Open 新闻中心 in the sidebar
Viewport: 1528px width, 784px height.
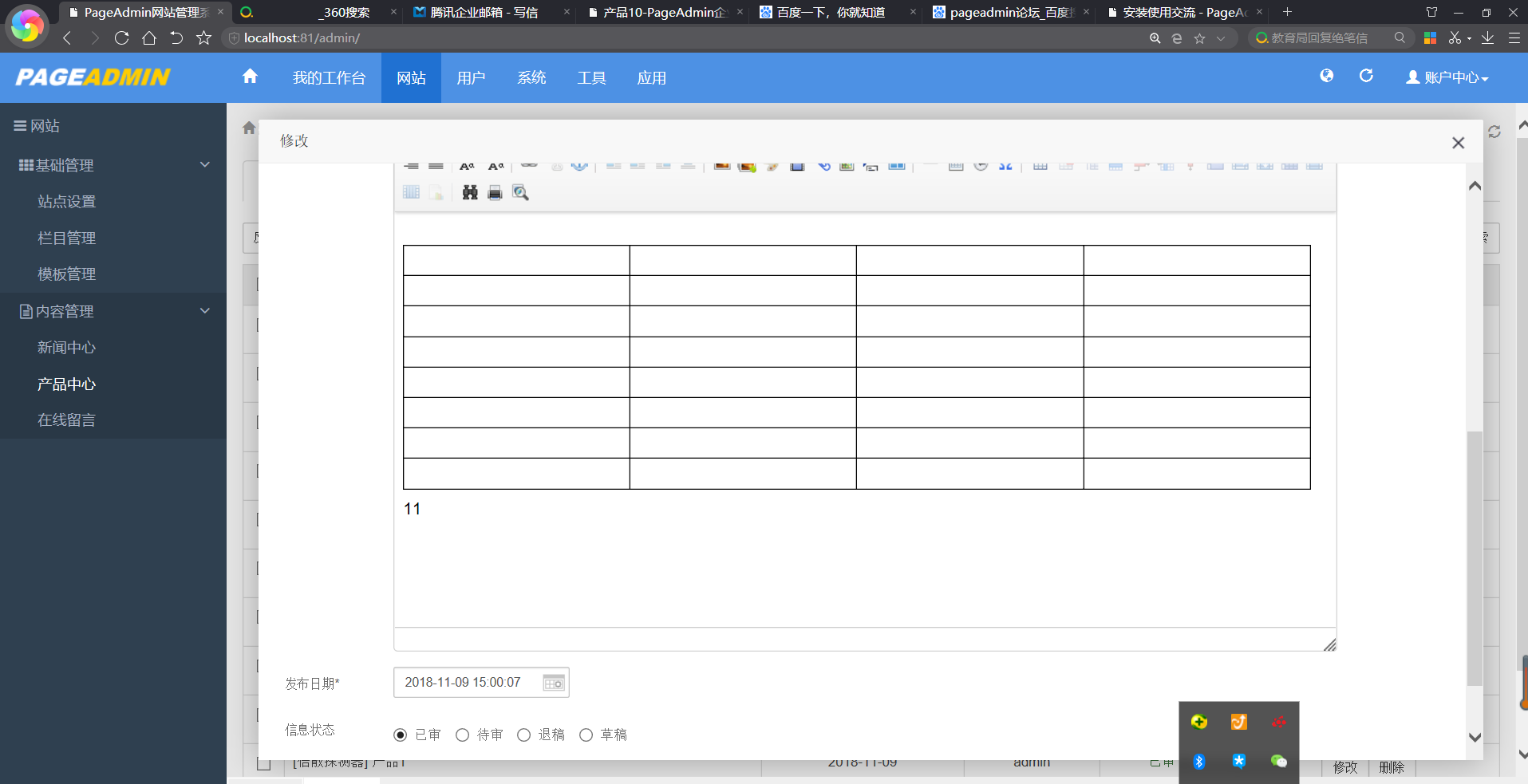pyautogui.click(x=66, y=348)
